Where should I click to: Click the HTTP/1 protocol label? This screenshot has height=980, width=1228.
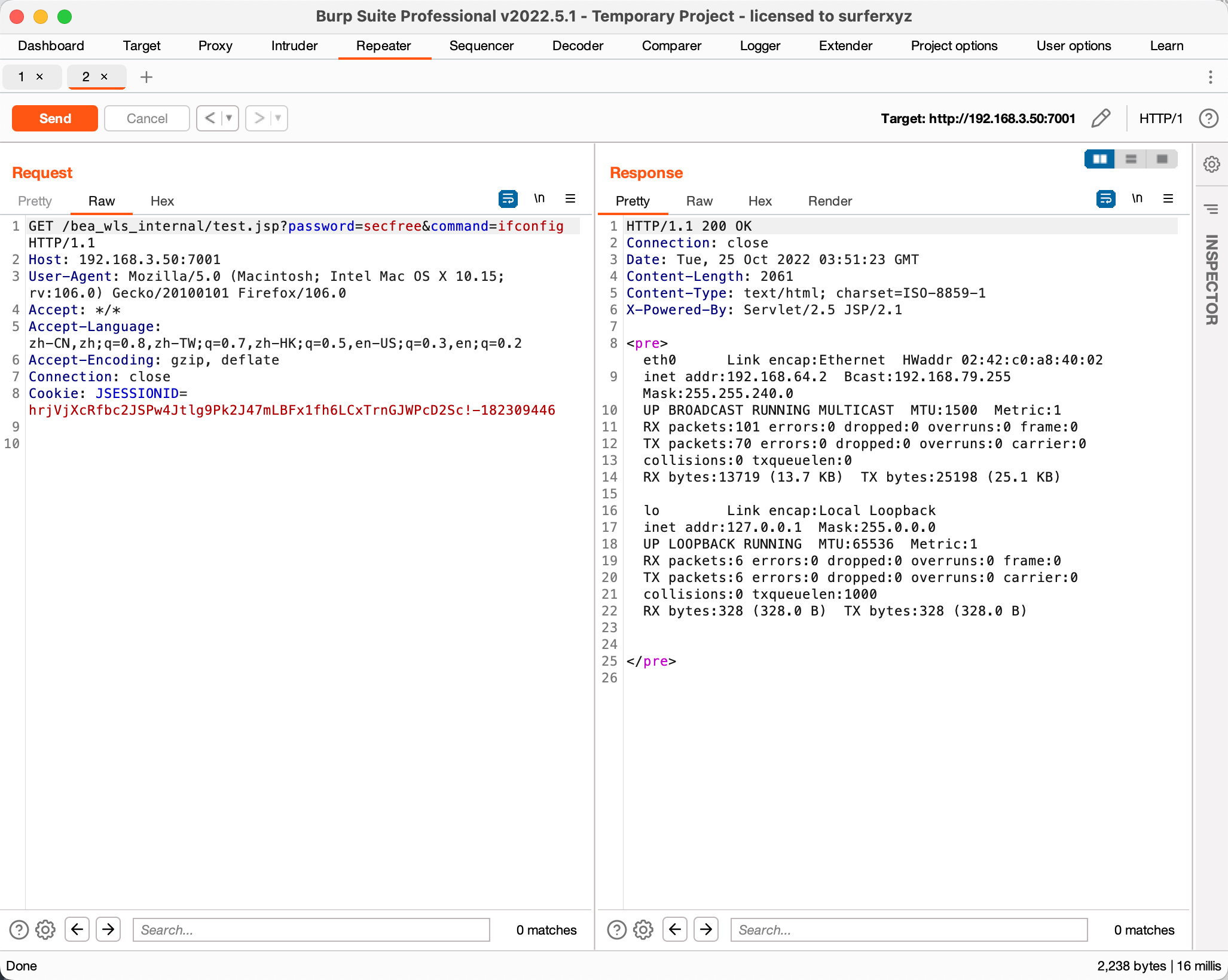[1160, 118]
